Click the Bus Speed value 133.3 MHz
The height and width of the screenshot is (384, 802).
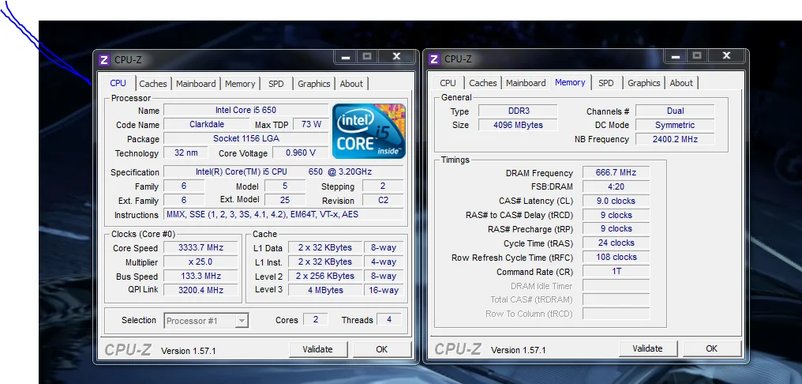(x=200, y=276)
